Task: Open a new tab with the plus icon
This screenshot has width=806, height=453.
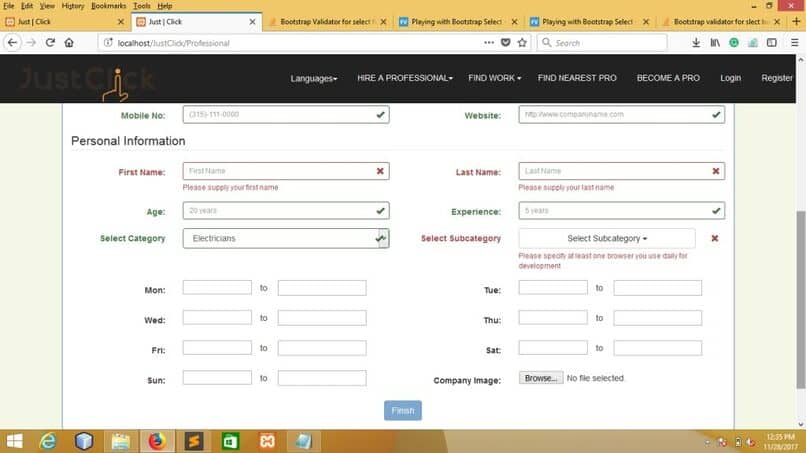Action: click(x=796, y=22)
